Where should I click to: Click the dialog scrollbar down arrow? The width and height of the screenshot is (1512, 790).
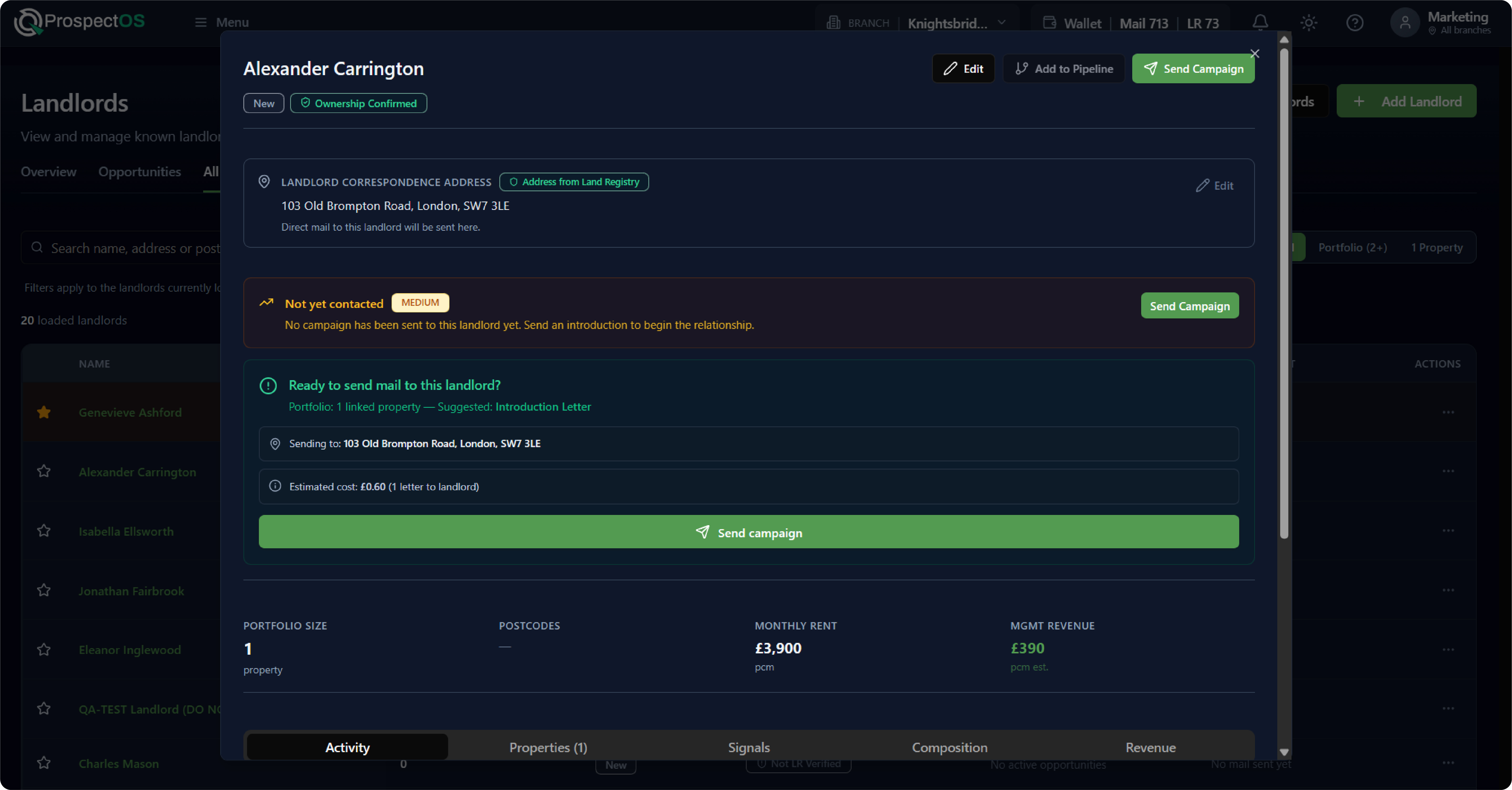tap(1284, 752)
